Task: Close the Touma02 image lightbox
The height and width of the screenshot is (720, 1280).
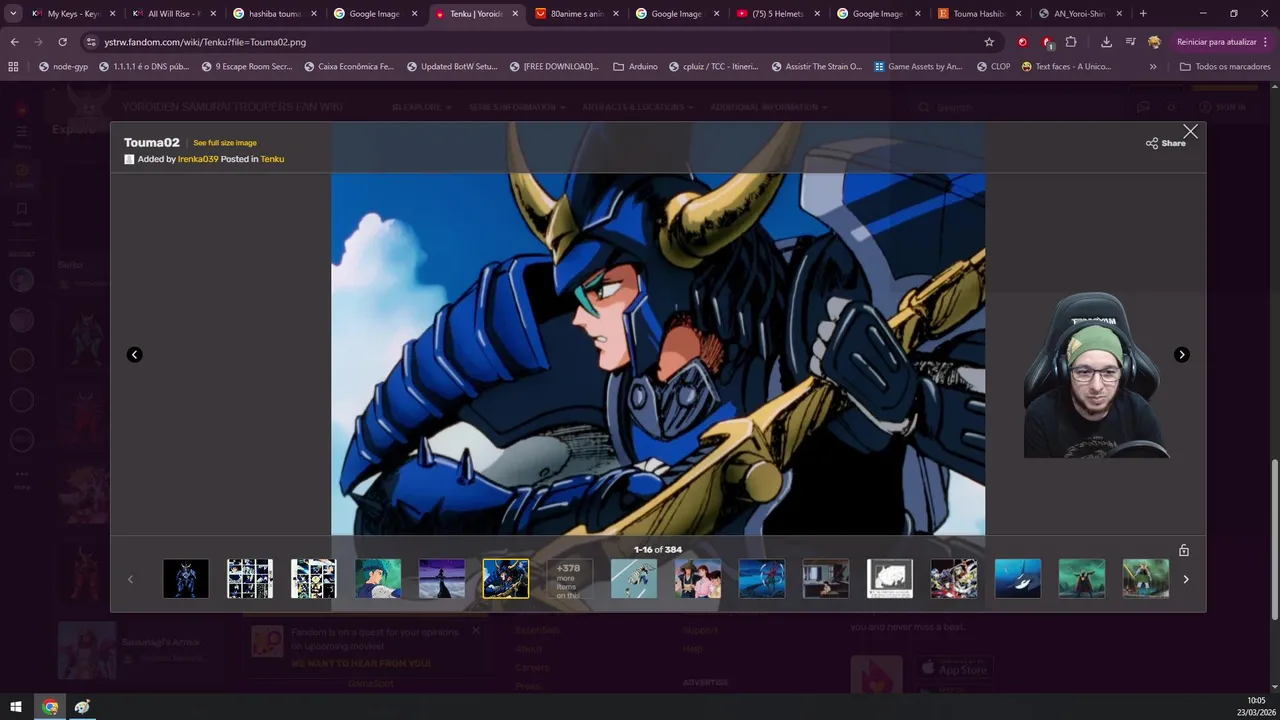Action: (x=1190, y=132)
